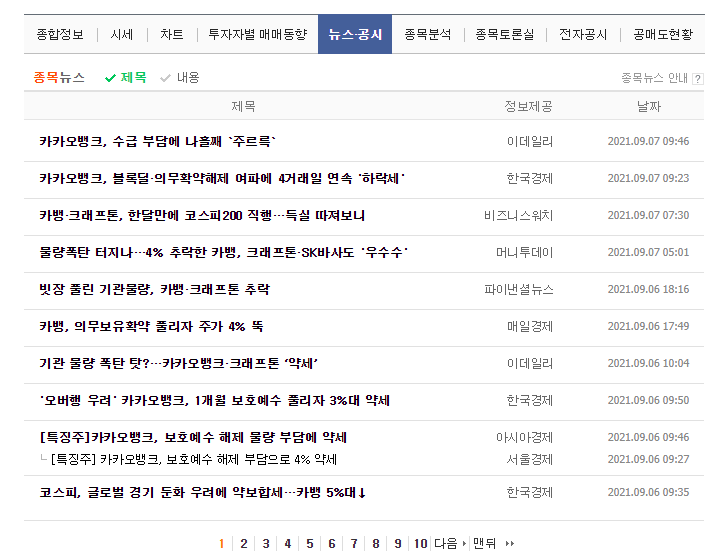Click the 제목 column header
This screenshot has height=556, width=717.
(243, 107)
